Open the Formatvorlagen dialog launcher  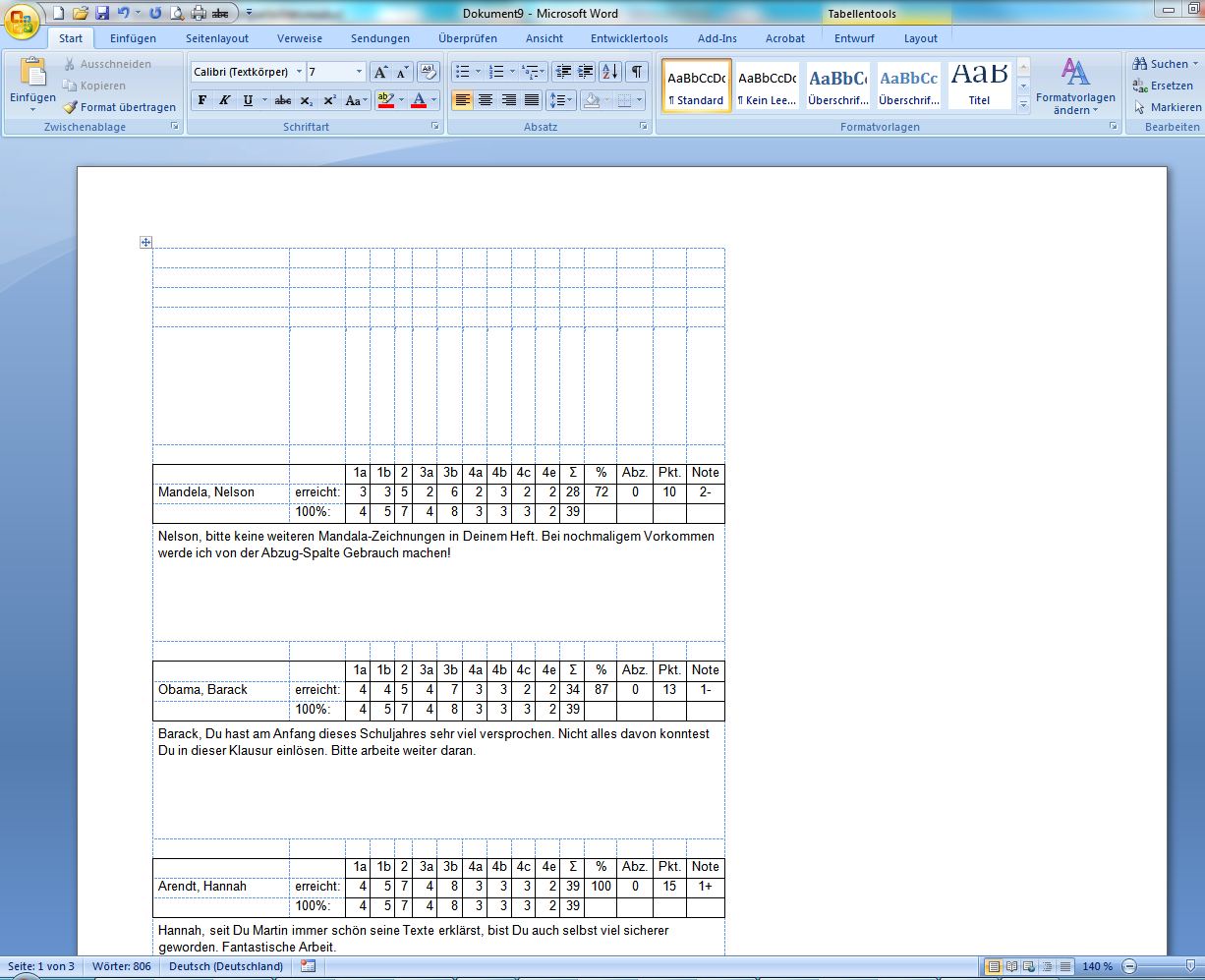click(1114, 127)
